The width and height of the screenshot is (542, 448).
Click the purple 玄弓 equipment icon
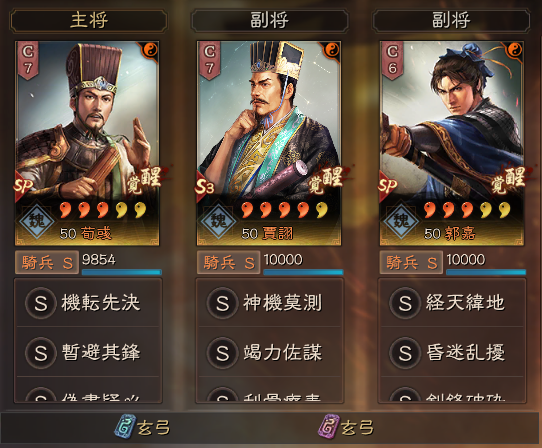click(x=327, y=427)
